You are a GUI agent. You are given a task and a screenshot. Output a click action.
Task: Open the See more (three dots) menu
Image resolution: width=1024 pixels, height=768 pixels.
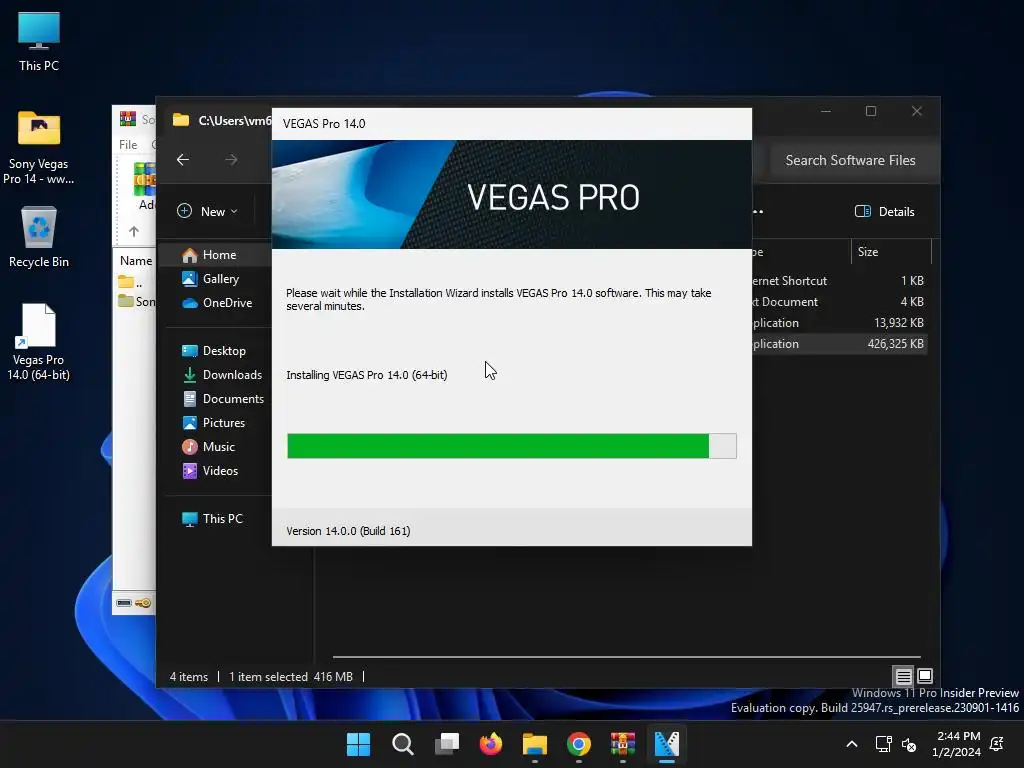click(x=759, y=211)
